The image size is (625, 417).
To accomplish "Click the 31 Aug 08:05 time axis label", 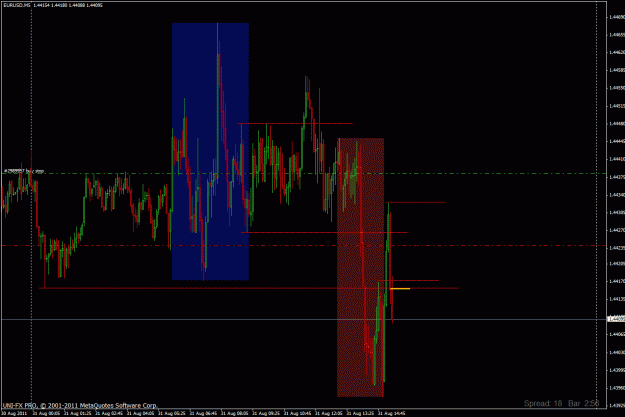I will 235,413.
